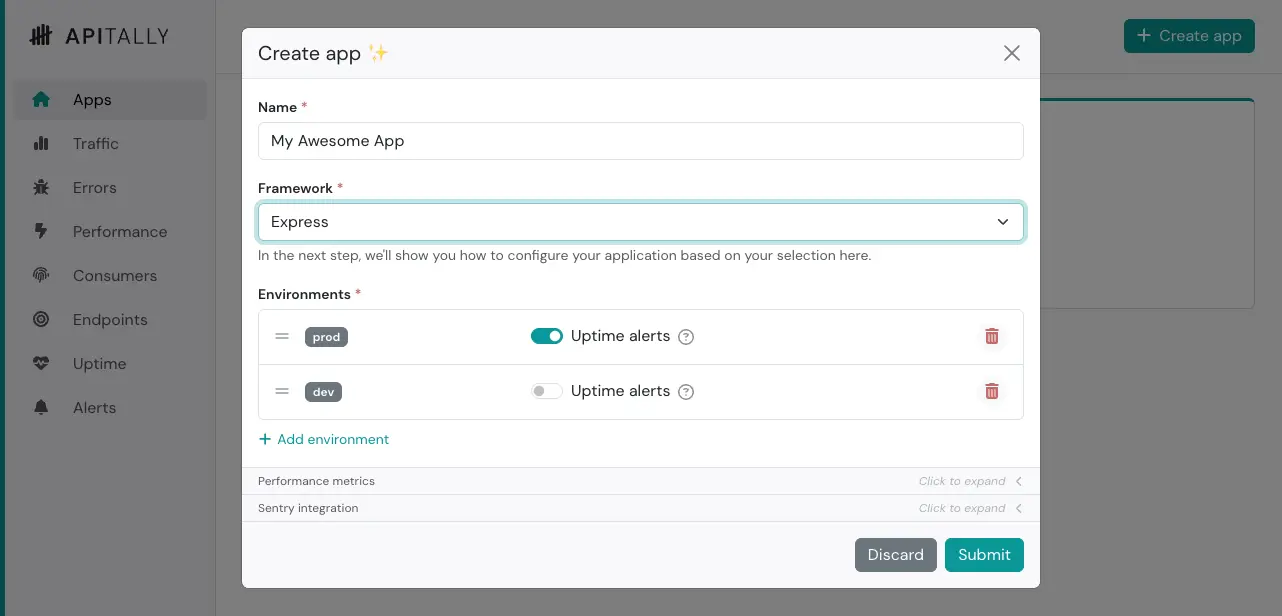Select the Alerts bell icon
The image size is (1282, 616).
41,407
